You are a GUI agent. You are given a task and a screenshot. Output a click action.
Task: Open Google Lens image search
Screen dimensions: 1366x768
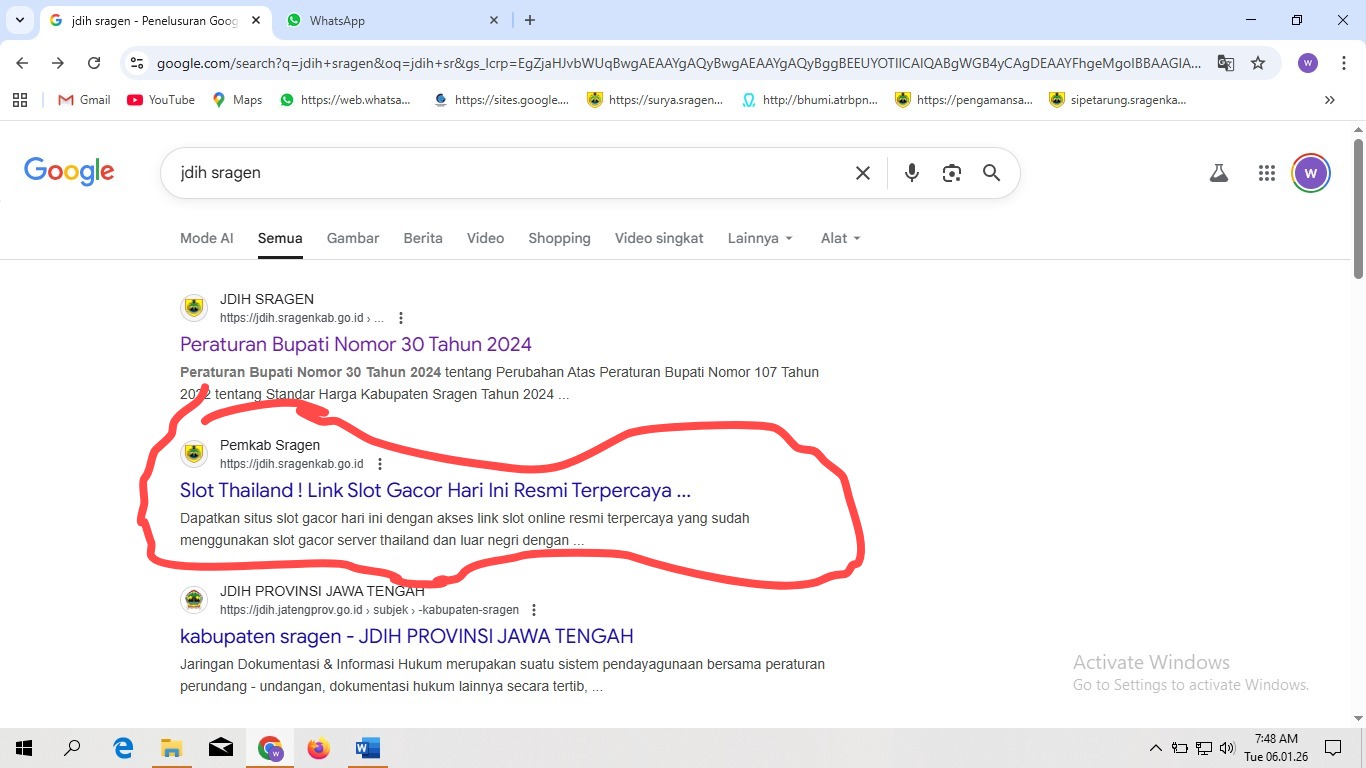click(951, 172)
